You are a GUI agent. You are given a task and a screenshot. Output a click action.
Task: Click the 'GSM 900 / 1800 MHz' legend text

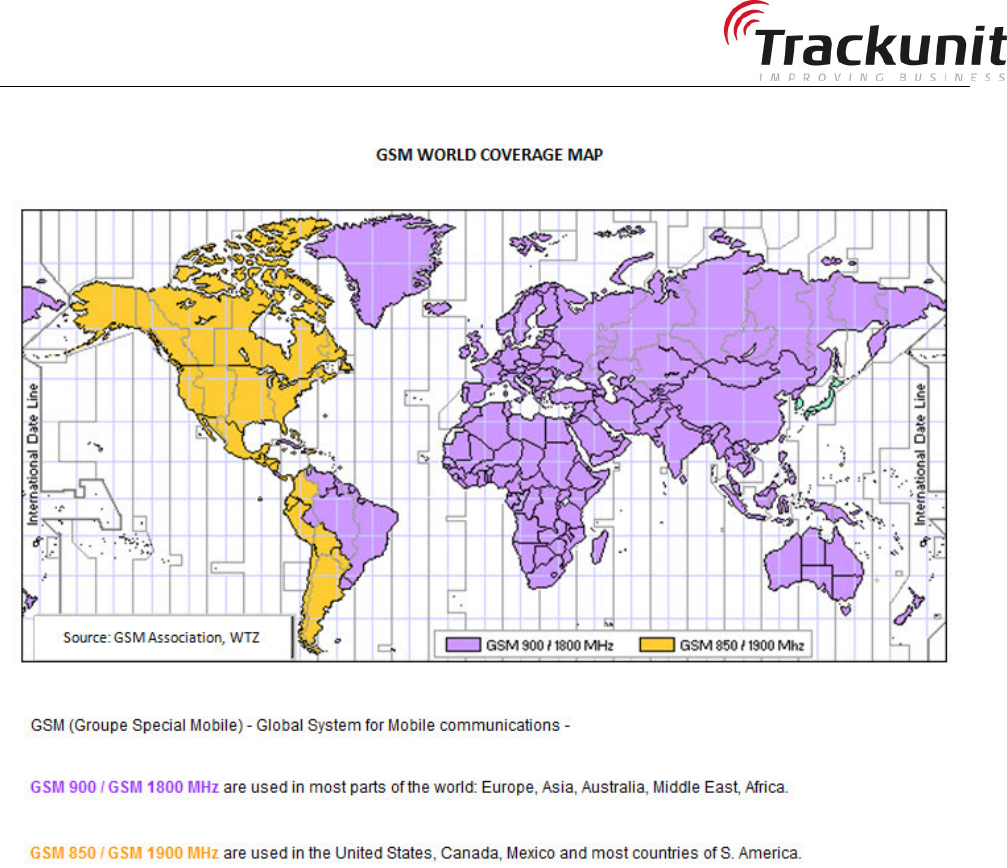(550, 645)
